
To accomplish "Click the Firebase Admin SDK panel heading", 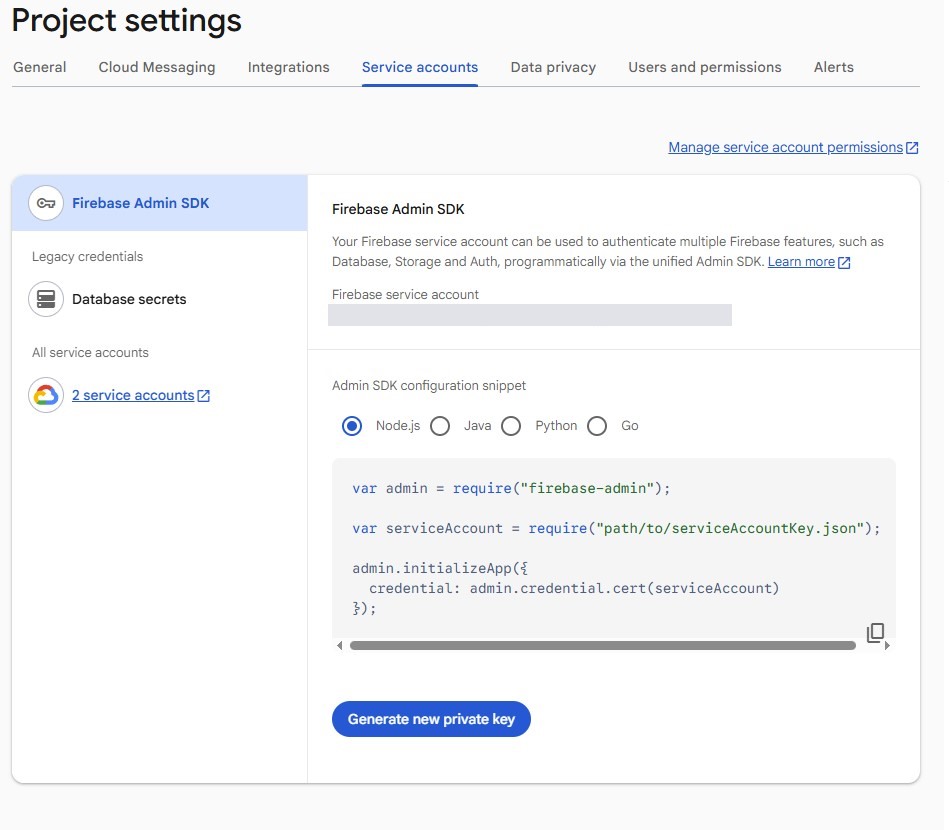I will click(x=398, y=209).
